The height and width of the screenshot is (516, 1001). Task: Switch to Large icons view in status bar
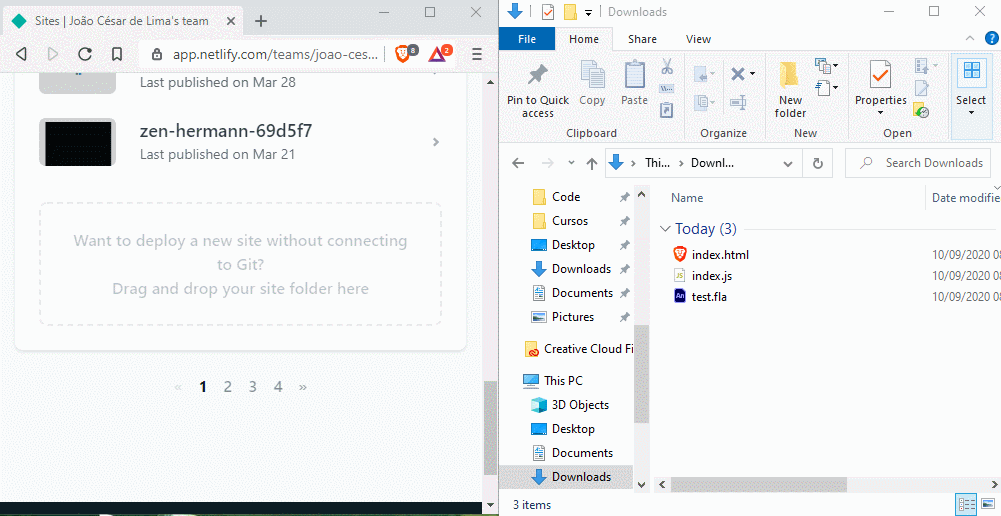click(987, 503)
